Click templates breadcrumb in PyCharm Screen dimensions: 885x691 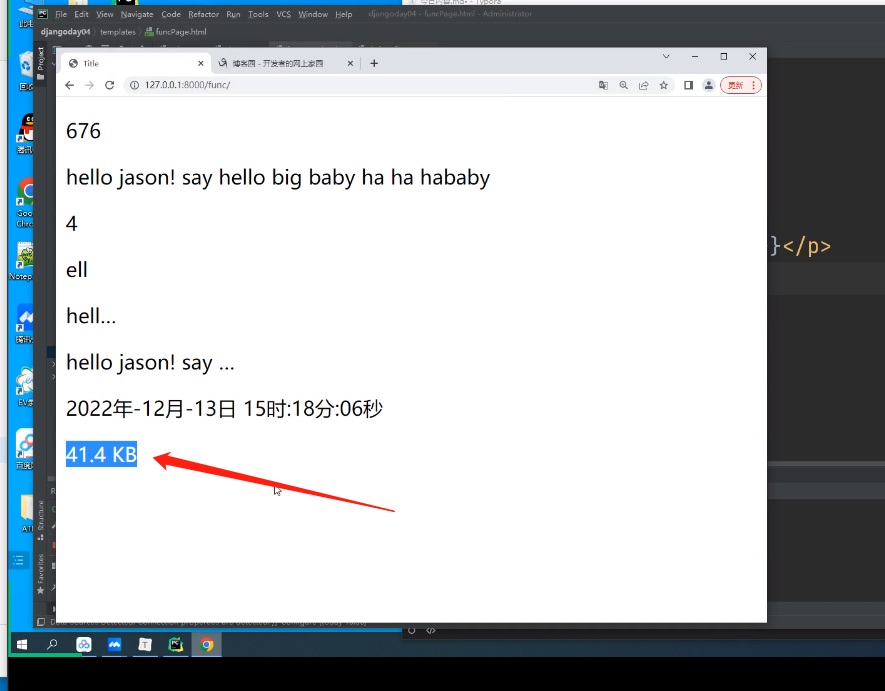tap(118, 32)
